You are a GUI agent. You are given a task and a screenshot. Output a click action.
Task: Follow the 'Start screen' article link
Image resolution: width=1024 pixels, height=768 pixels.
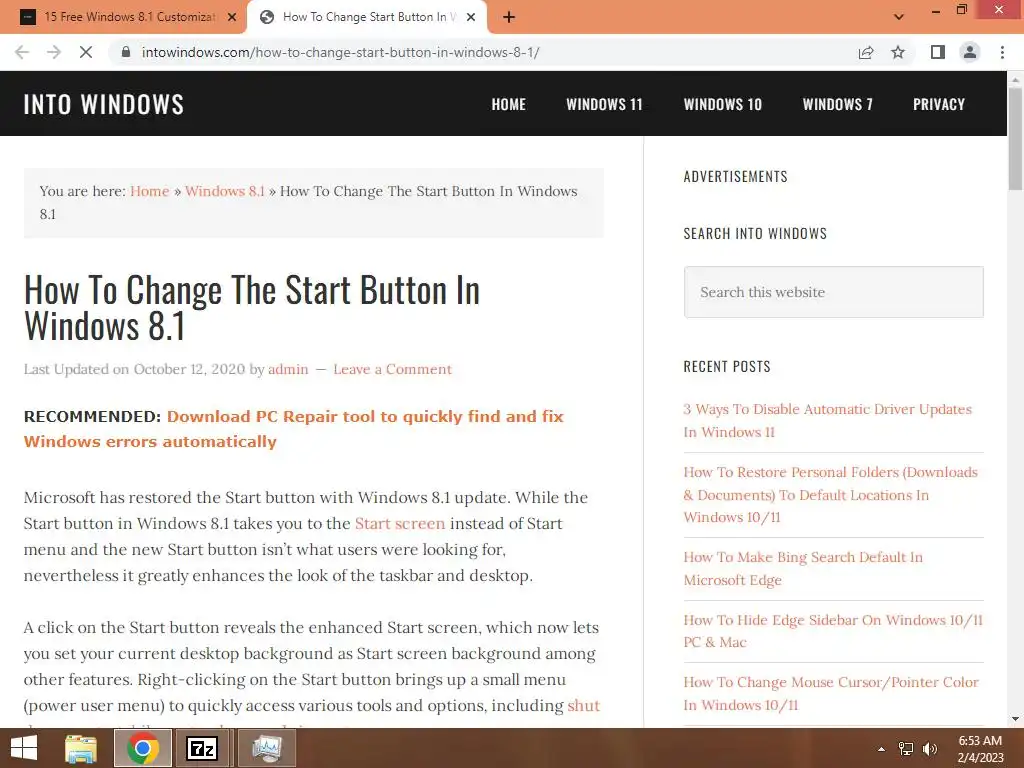tap(400, 524)
